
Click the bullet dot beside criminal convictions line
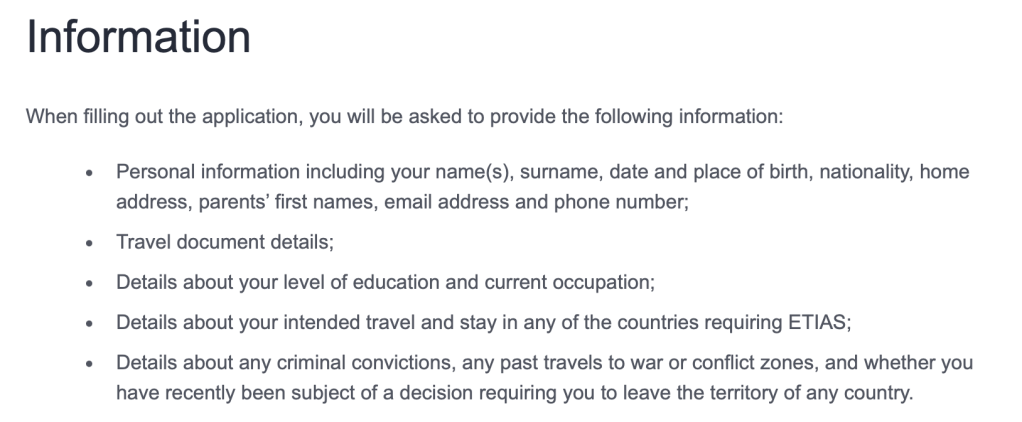click(x=91, y=365)
